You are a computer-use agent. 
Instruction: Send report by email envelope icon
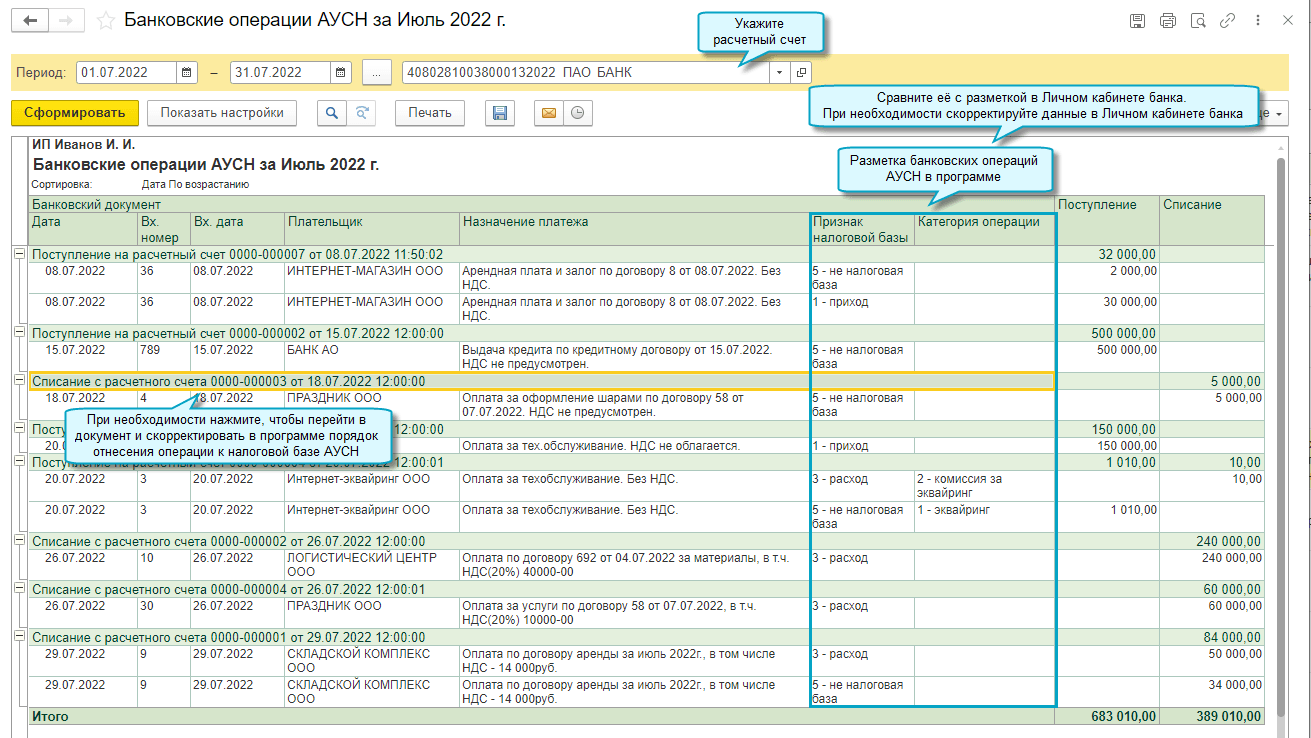[x=548, y=113]
